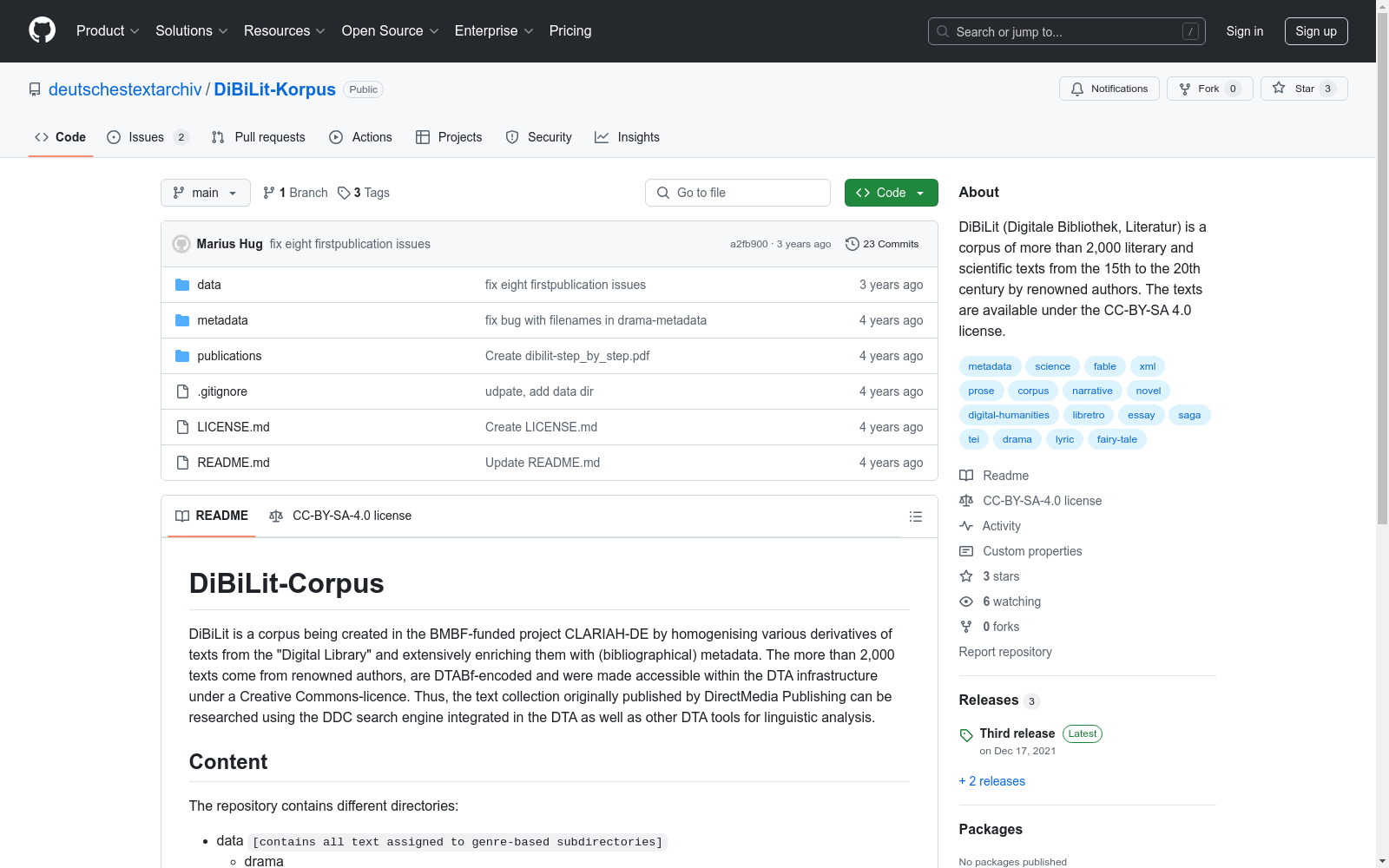
Task: Select the CC-BY-SA-4.0 license README tab
Action: [340, 516]
